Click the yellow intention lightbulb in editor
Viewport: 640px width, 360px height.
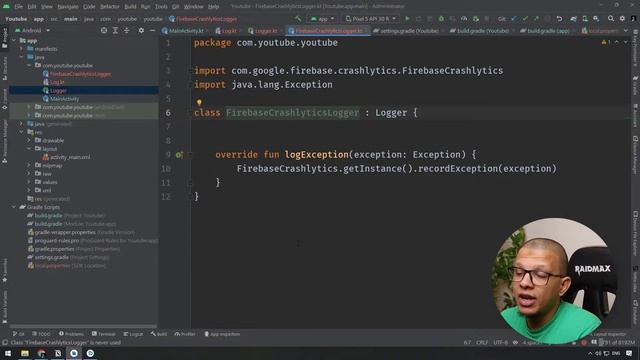pos(199,102)
